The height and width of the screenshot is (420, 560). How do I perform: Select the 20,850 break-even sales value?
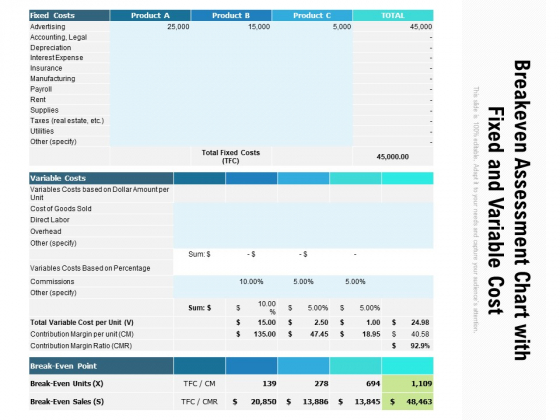point(264,401)
